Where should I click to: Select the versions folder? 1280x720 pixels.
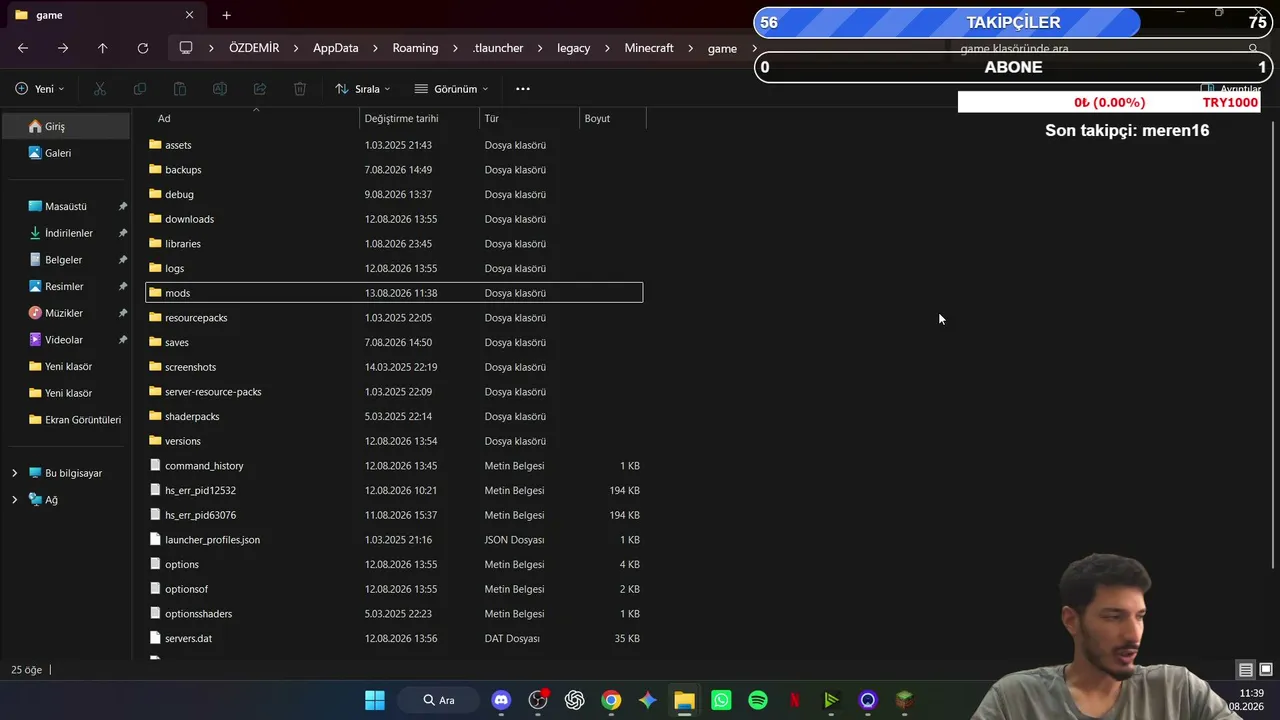tap(394, 441)
